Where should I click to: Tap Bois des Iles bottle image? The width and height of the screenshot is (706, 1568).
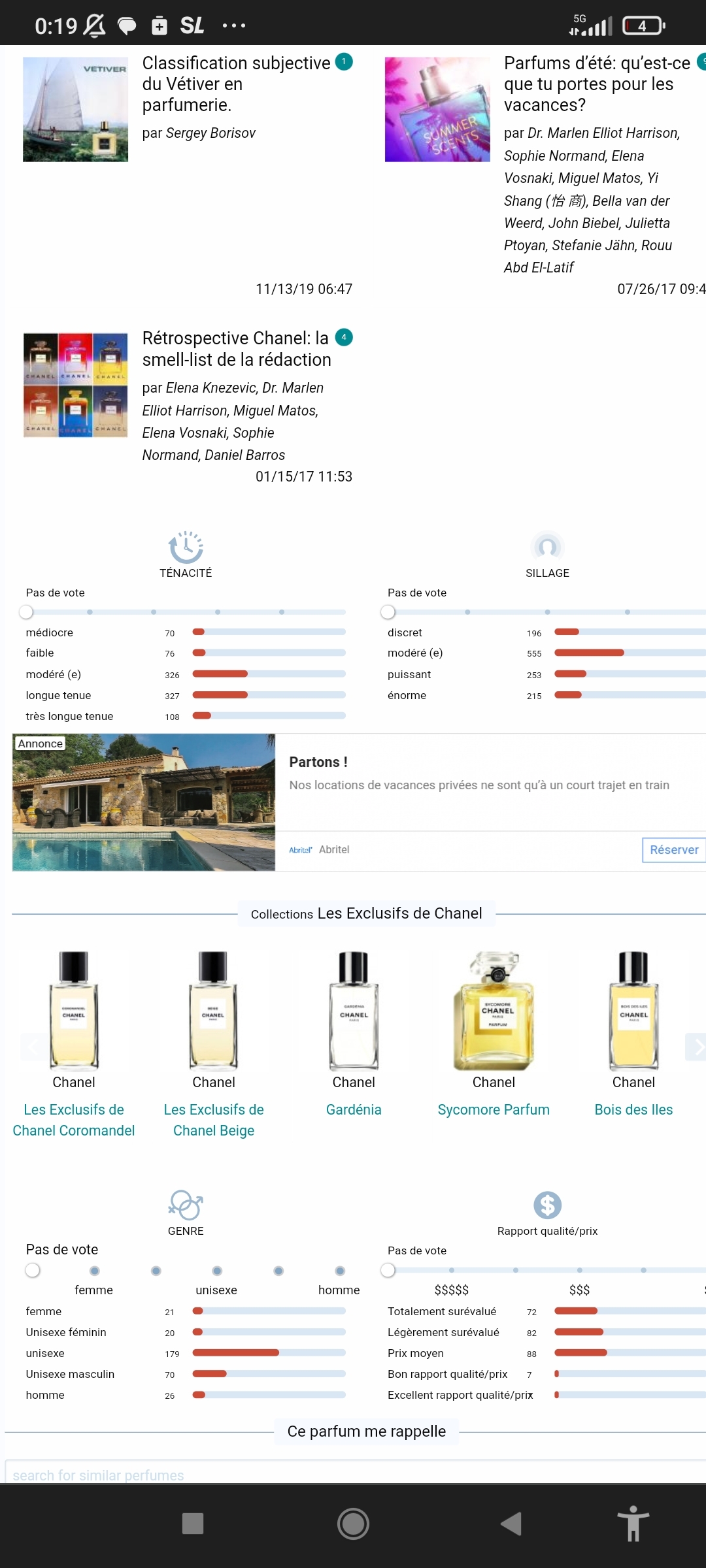coord(633,1010)
